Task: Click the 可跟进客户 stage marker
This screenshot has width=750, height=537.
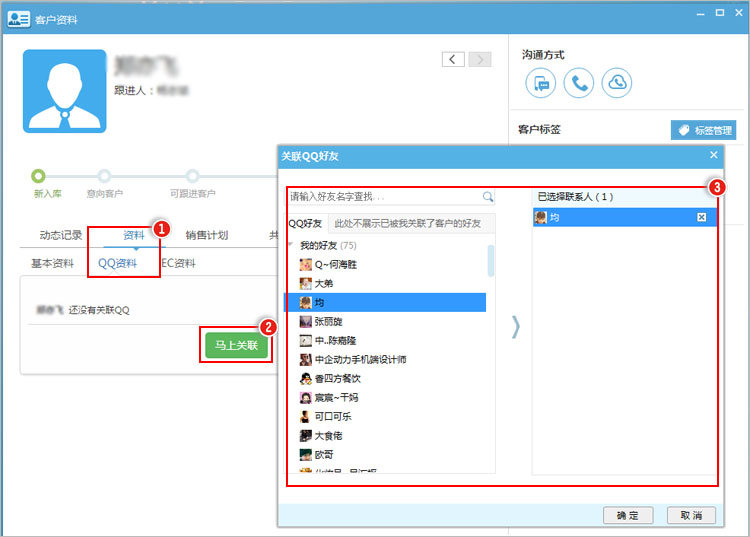Action: pyautogui.click(x=192, y=176)
